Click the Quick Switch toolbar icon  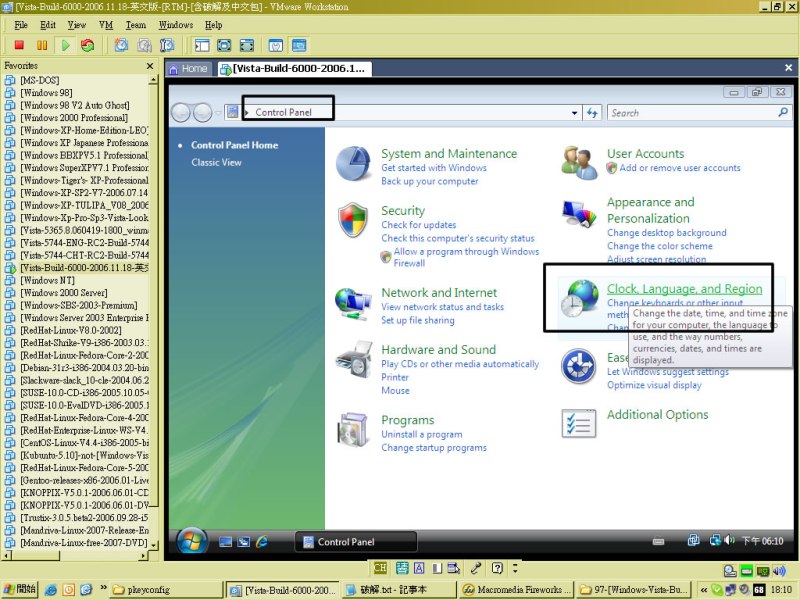click(x=247, y=45)
